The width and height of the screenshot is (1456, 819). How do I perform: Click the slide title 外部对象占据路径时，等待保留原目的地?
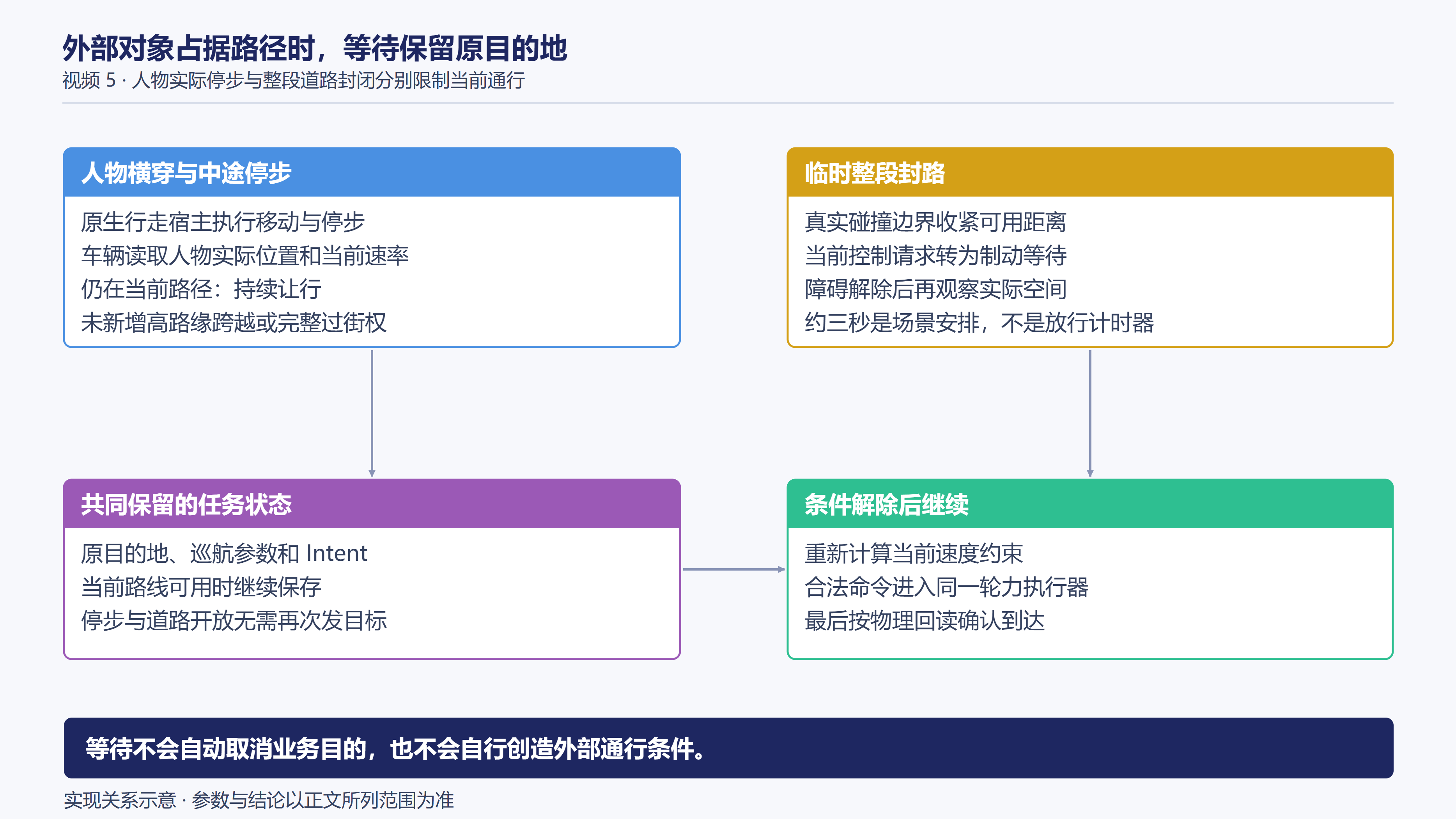click(314, 48)
